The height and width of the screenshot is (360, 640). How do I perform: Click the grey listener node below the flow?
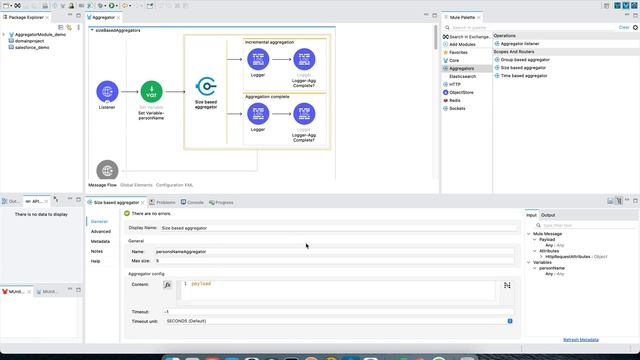pyautogui.click(x=107, y=170)
